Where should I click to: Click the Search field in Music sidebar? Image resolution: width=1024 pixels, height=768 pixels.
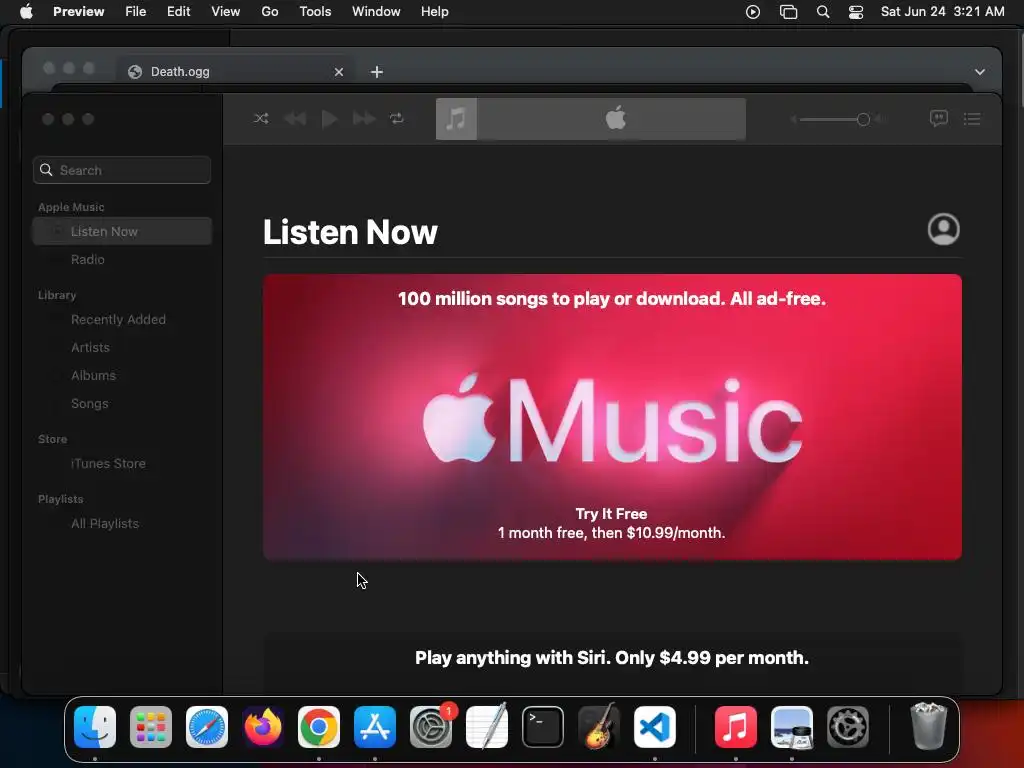(122, 170)
